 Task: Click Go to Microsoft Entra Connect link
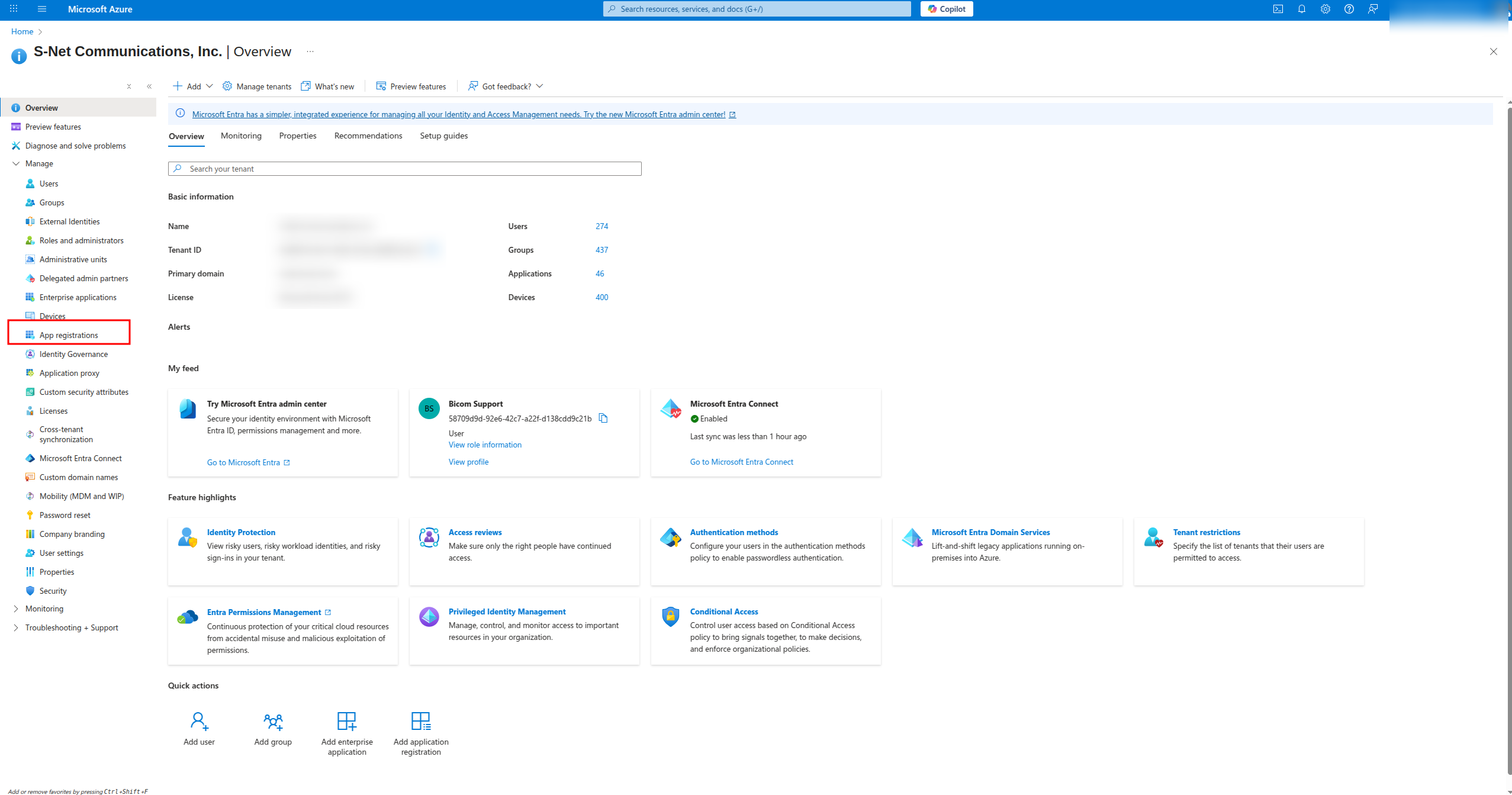741,462
